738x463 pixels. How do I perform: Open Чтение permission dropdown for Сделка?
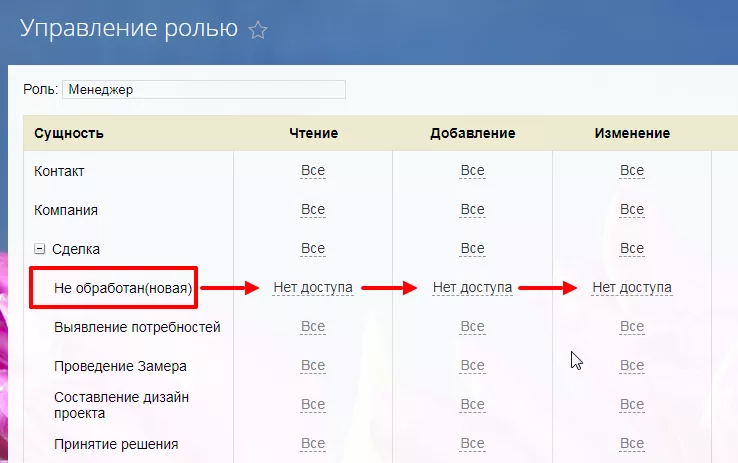pyautogui.click(x=313, y=248)
